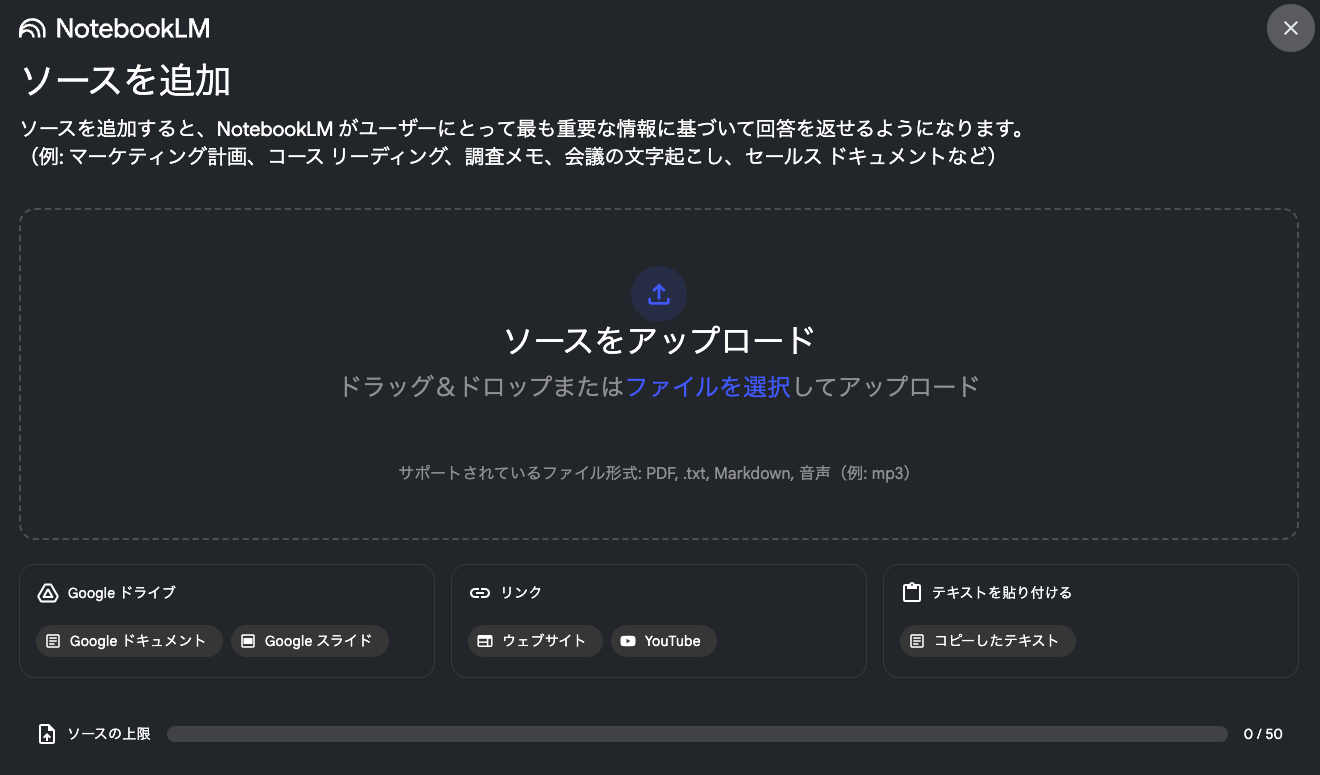1320x775 pixels.
Task: Choose the Google スライド source chip
Action: (309, 641)
